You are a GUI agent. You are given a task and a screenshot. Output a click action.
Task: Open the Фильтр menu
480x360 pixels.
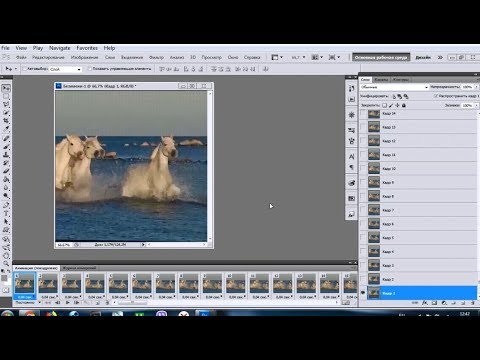tap(156, 57)
